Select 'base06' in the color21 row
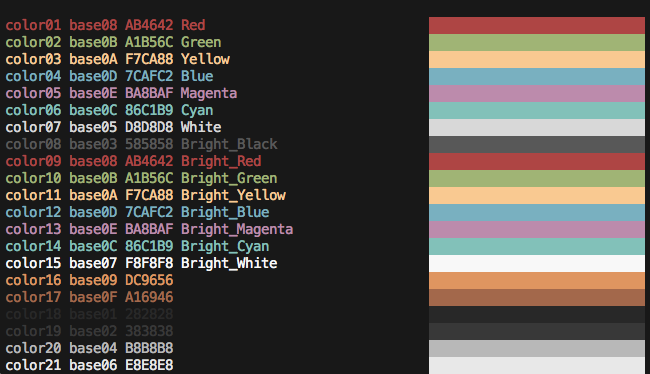 click(x=93, y=365)
